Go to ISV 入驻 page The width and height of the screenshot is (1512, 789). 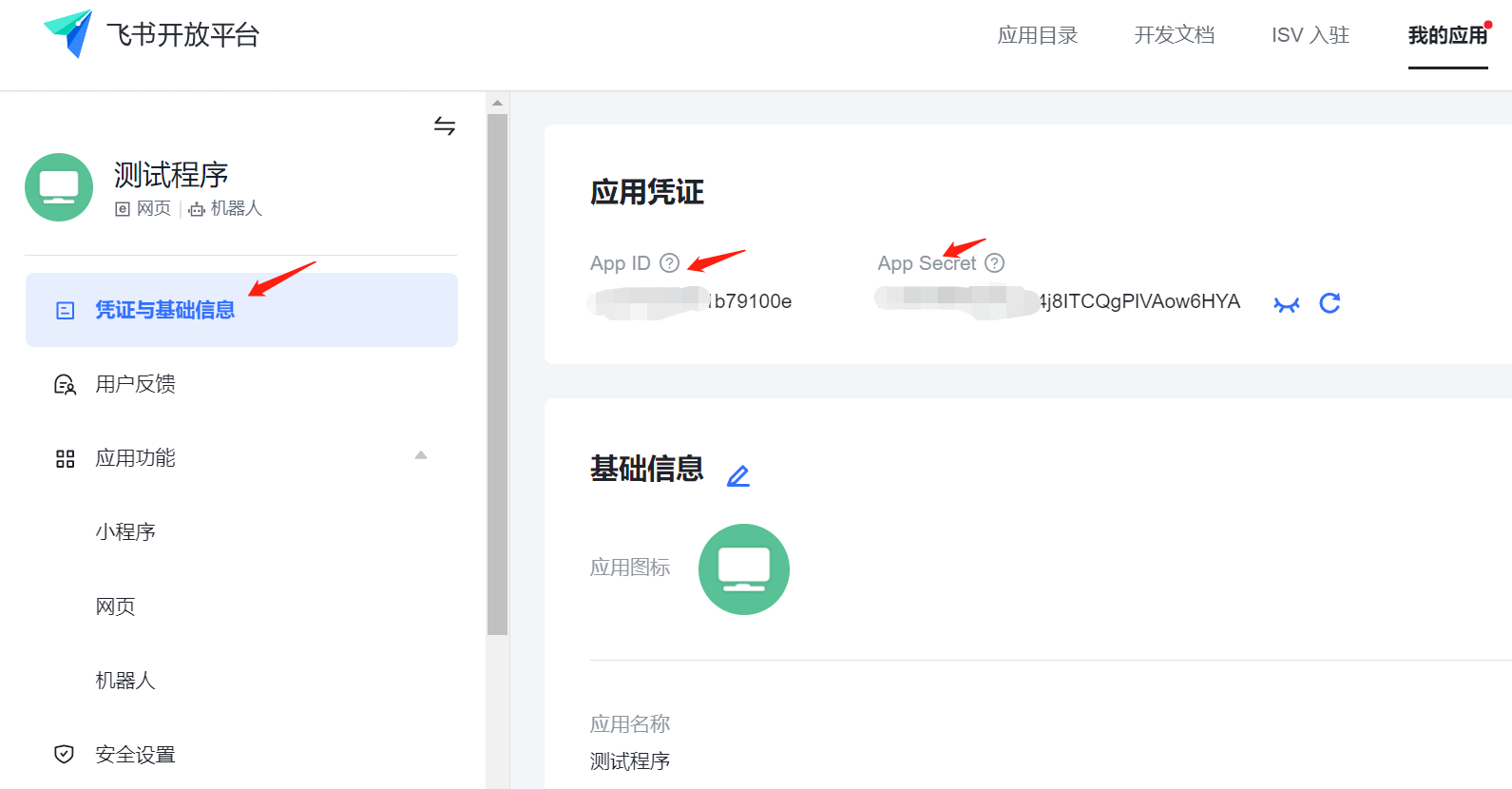tap(1310, 35)
